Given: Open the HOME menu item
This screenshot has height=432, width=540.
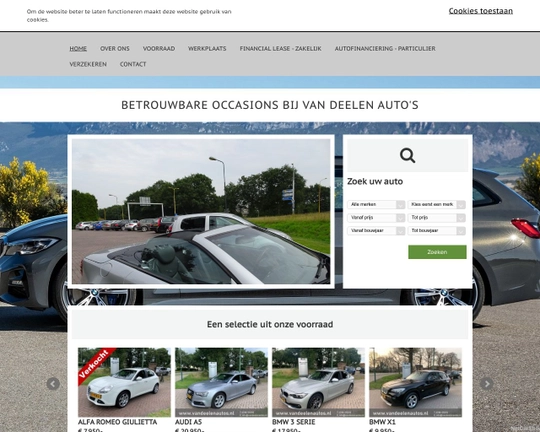Looking at the screenshot, I should pos(78,49).
